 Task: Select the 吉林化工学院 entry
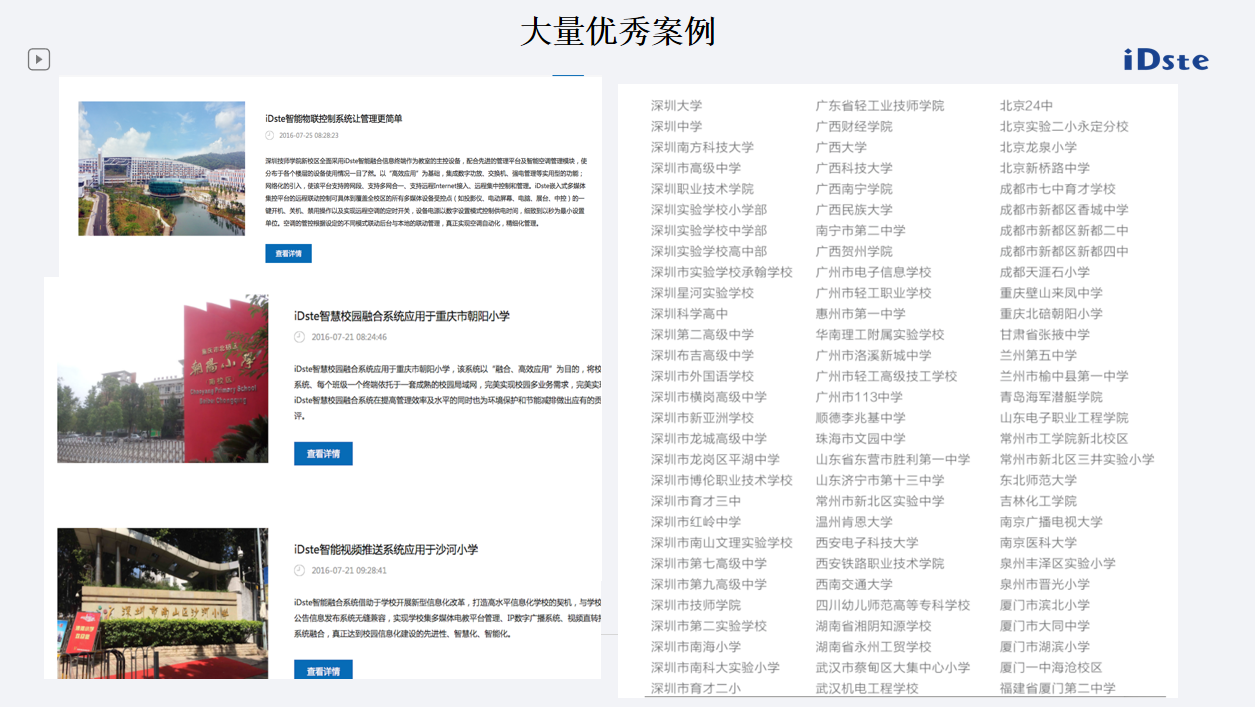click(1038, 501)
